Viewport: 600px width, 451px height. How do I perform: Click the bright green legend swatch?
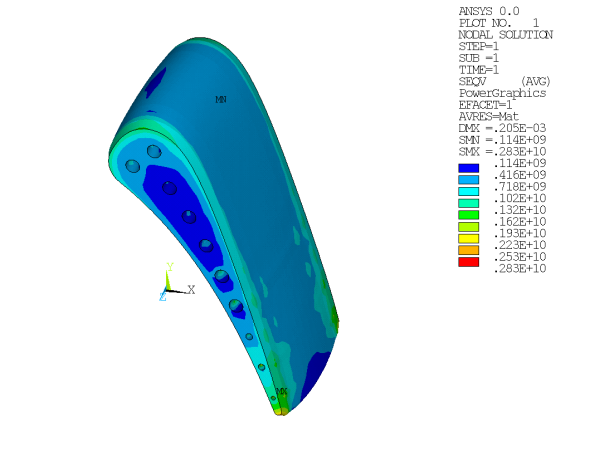(468, 215)
